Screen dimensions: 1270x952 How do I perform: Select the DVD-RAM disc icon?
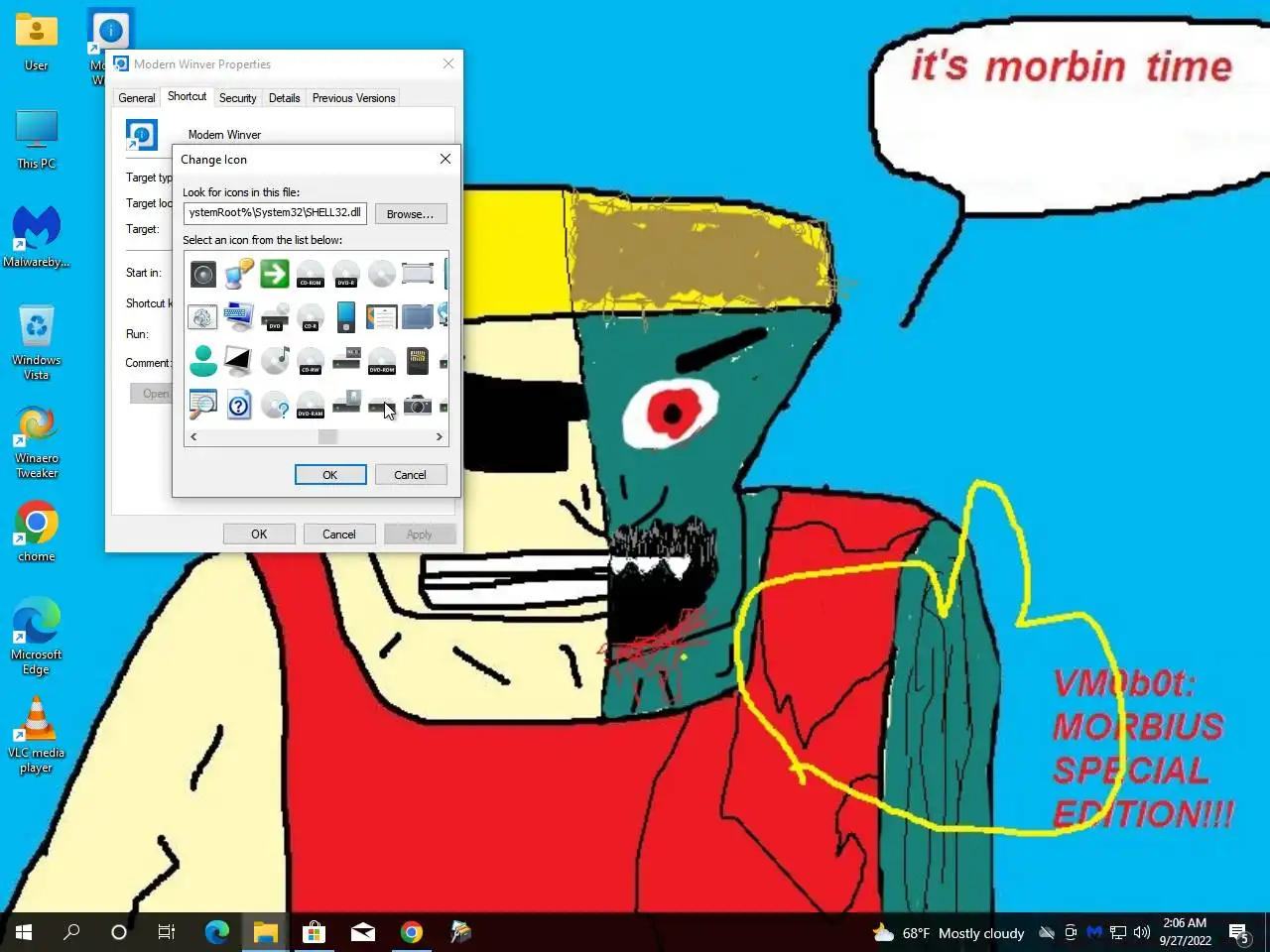pyautogui.click(x=311, y=405)
